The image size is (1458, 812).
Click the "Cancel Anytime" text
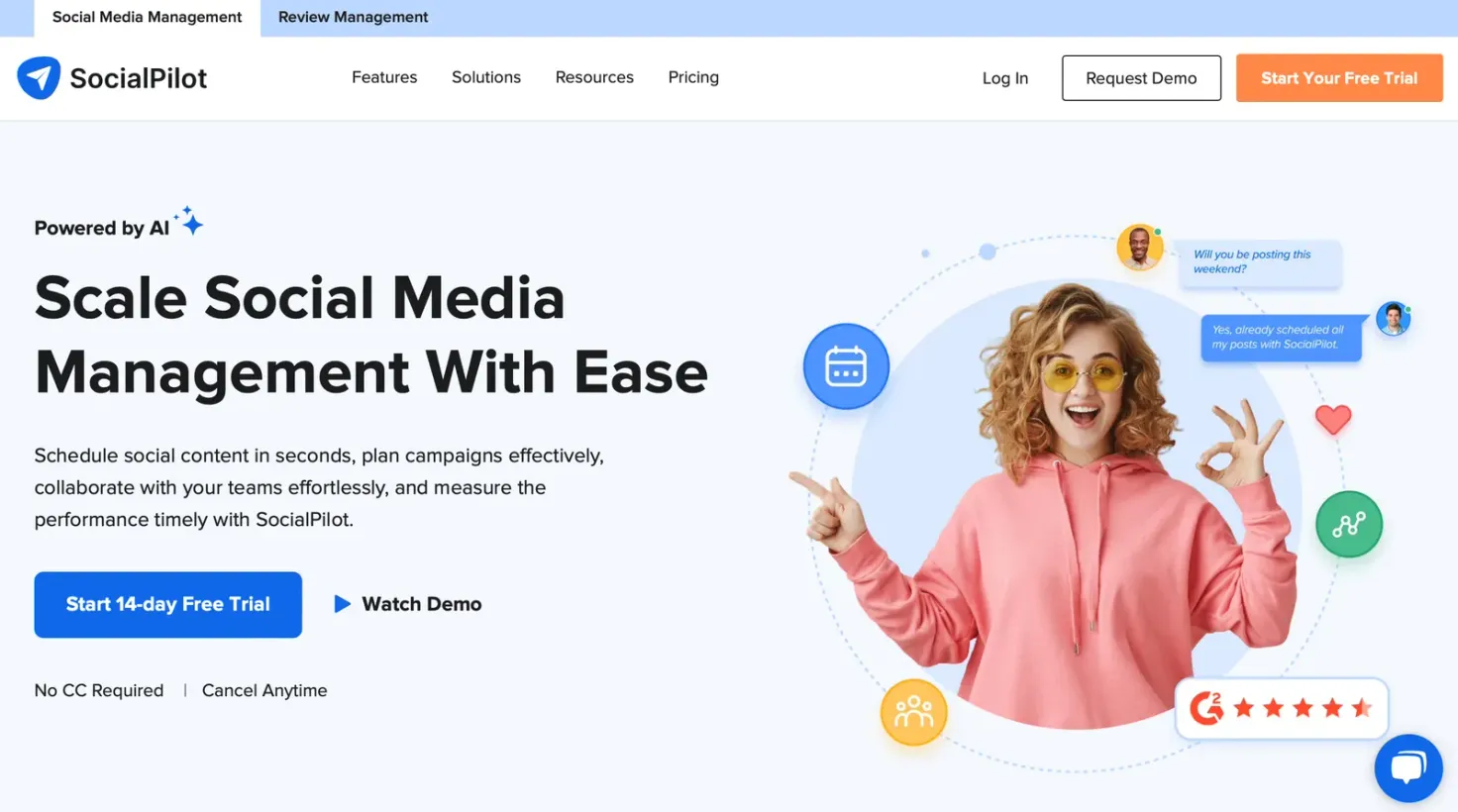coord(264,690)
